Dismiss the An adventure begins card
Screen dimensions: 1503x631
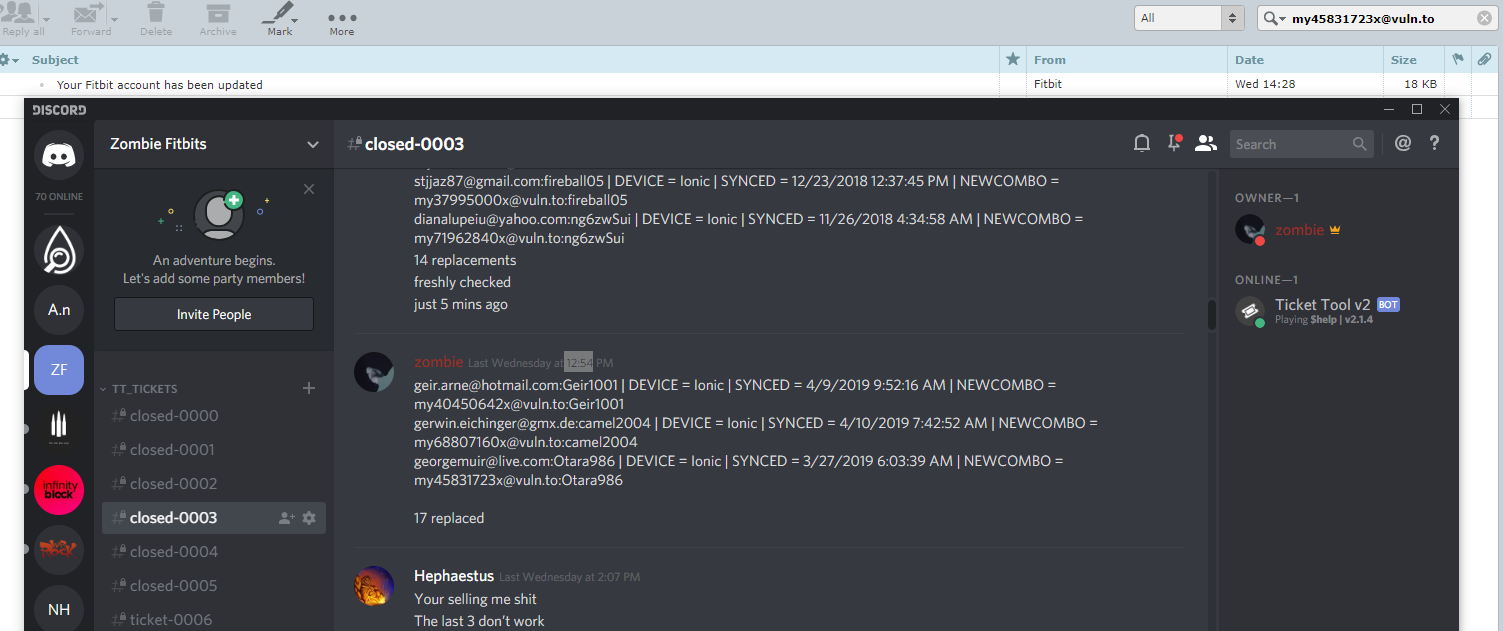click(x=309, y=189)
